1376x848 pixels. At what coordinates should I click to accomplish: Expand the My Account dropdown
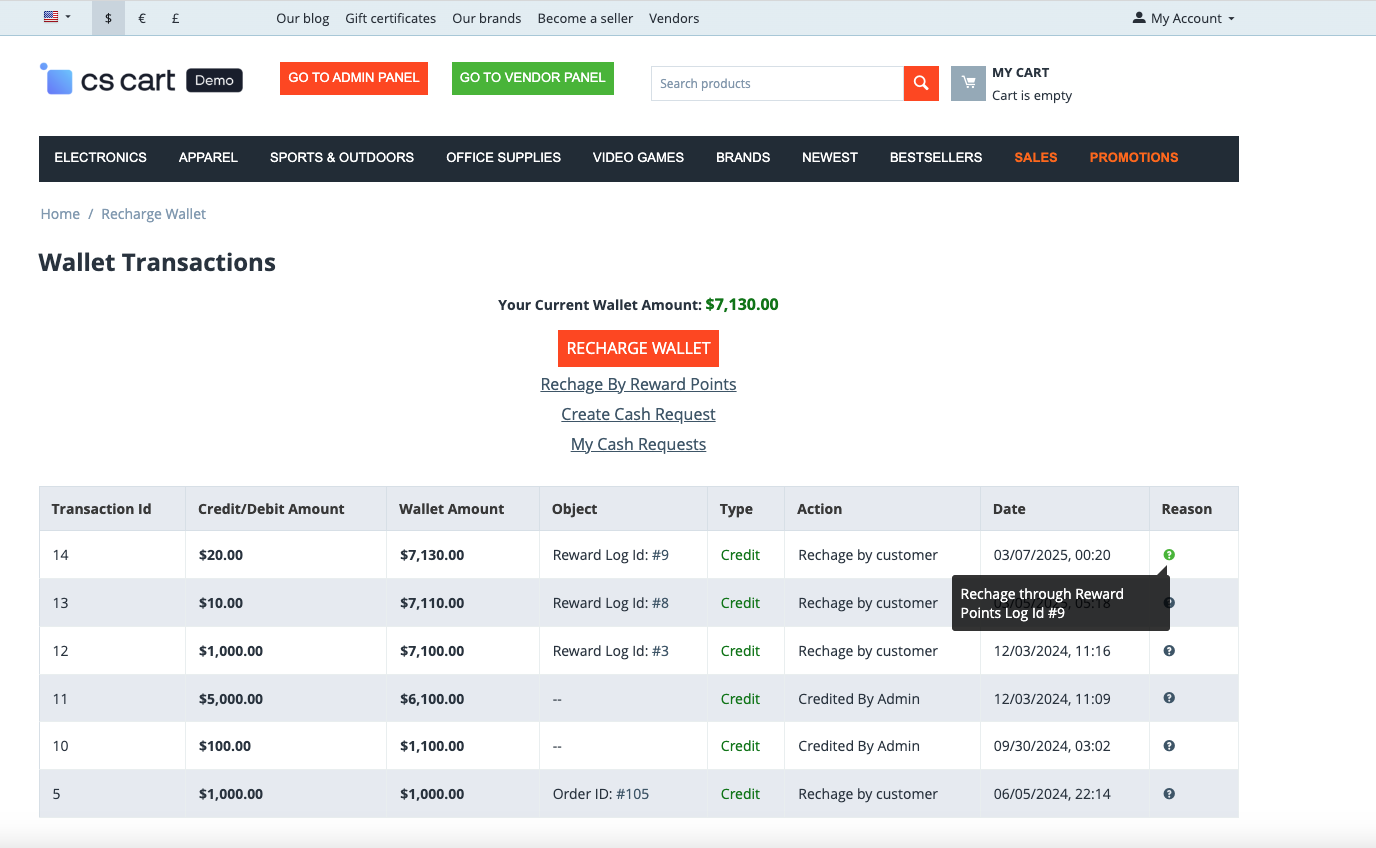(x=1184, y=18)
